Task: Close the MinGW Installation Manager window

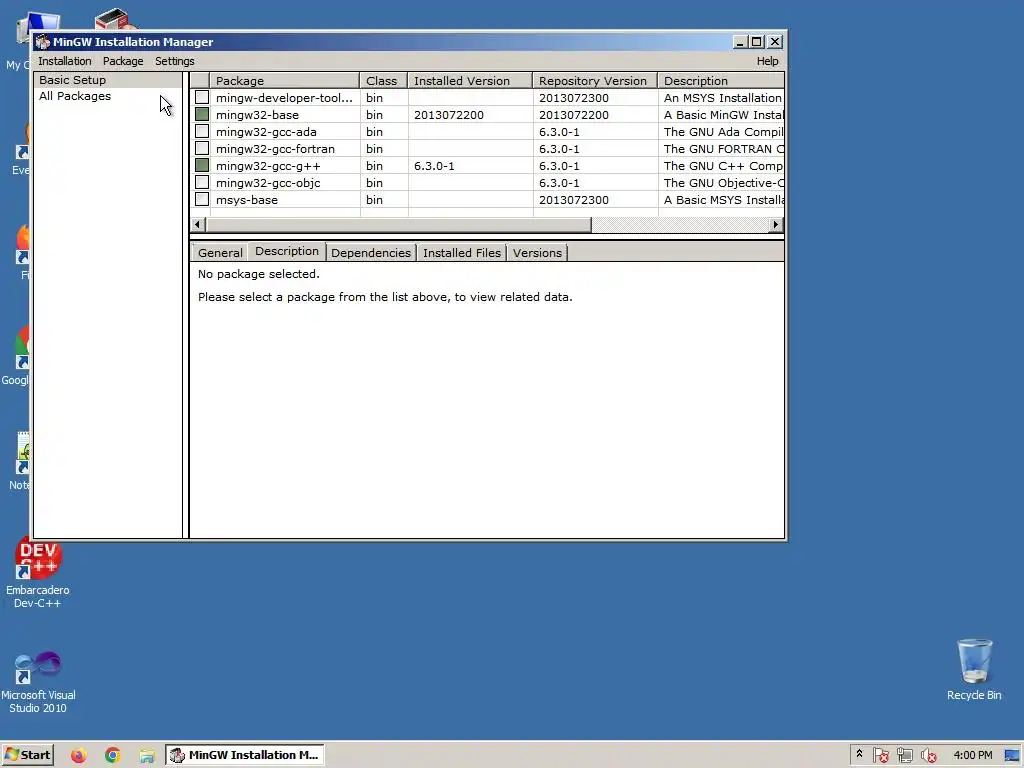Action: coord(775,42)
